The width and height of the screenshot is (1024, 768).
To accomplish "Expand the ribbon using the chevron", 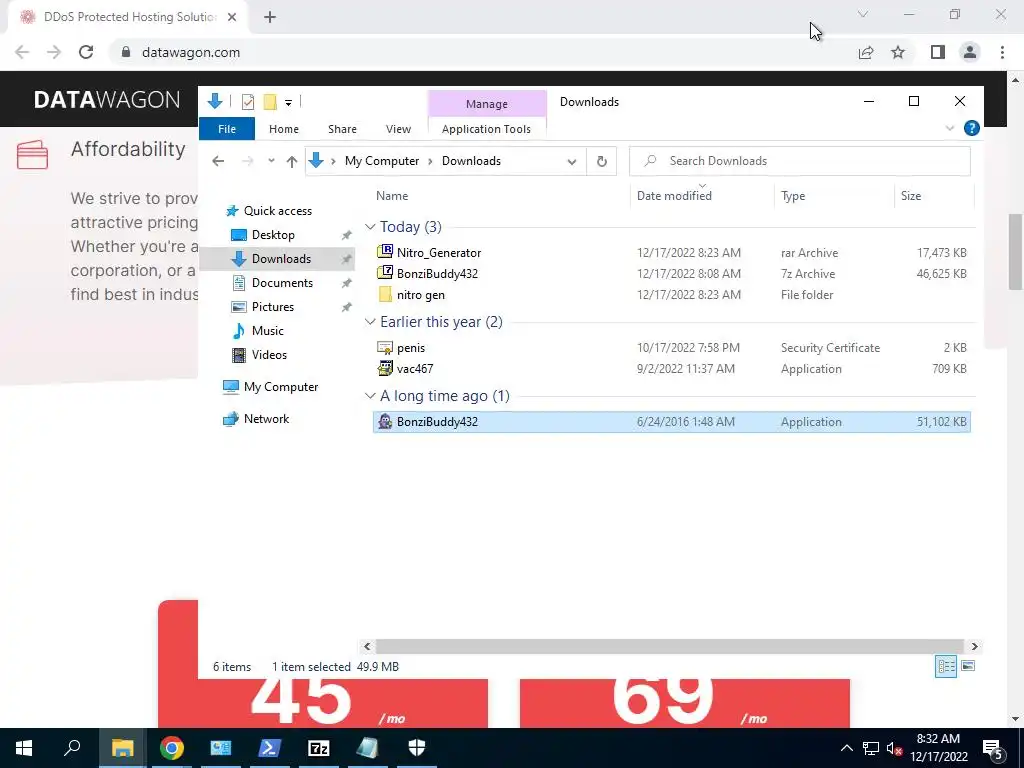I will pos(950,129).
